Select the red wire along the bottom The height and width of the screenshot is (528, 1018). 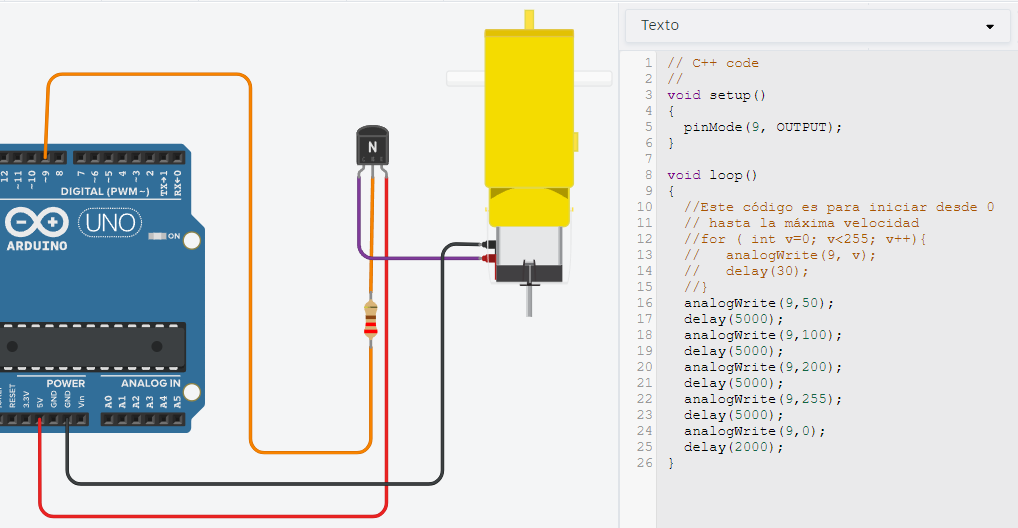210,516
